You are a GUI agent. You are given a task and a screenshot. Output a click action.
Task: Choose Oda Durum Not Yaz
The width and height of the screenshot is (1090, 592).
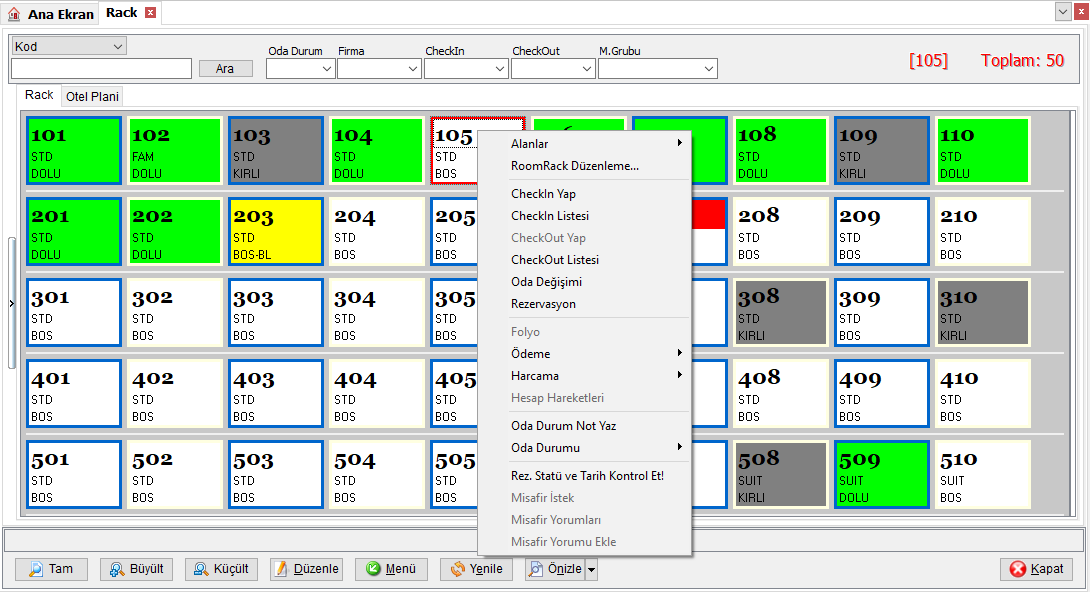pos(585,426)
